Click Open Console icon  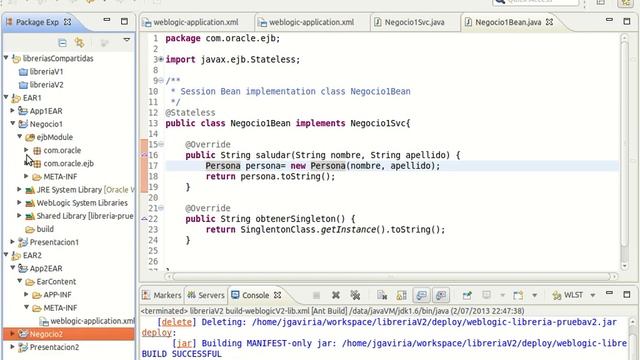click(518, 295)
